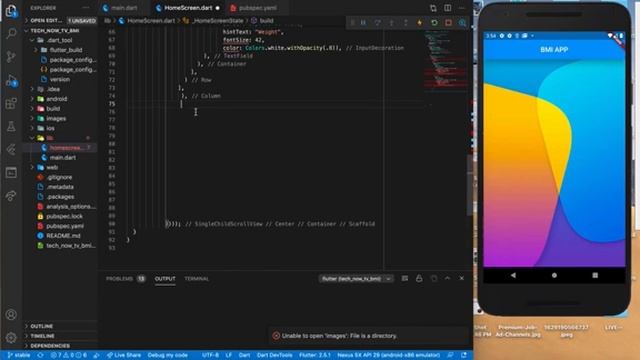Toggle output scroll lock

tap(419, 278)
